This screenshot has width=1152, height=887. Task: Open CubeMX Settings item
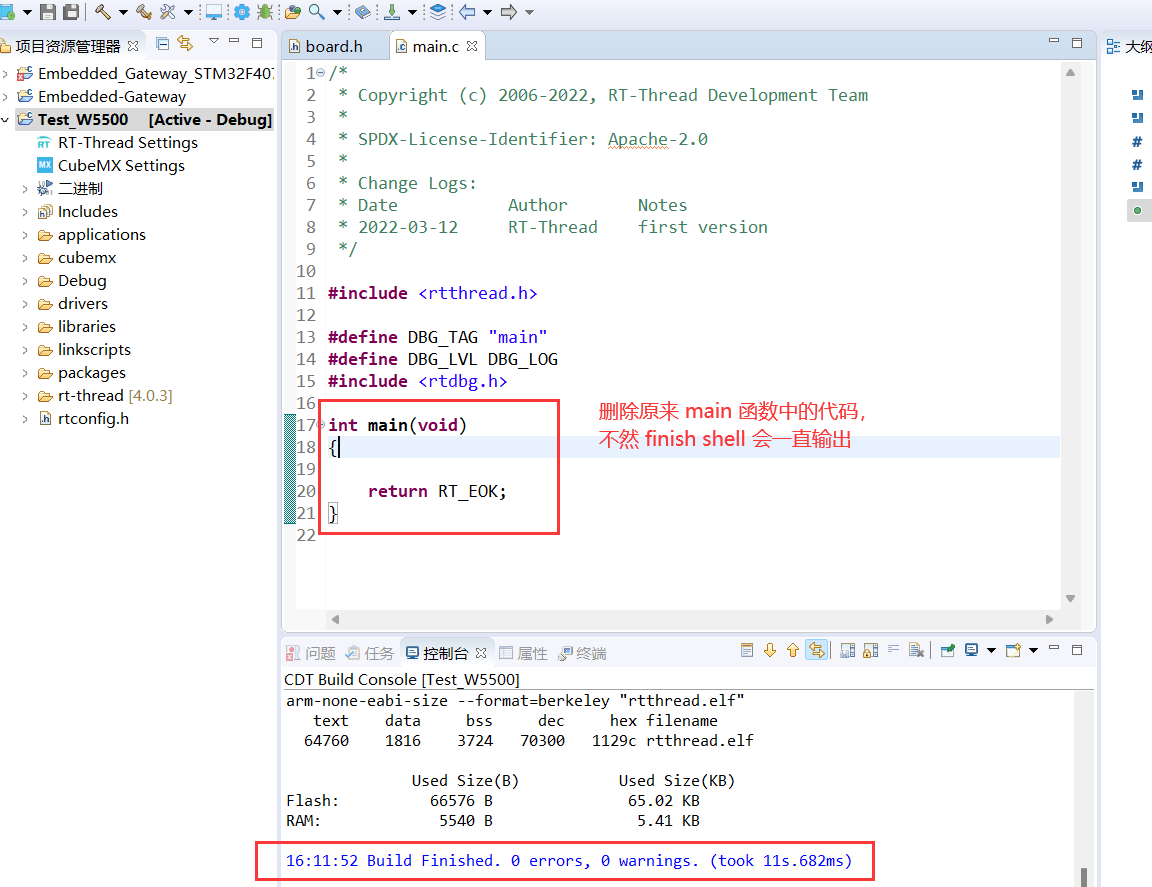pyautogui.click(x=120, y=166)
